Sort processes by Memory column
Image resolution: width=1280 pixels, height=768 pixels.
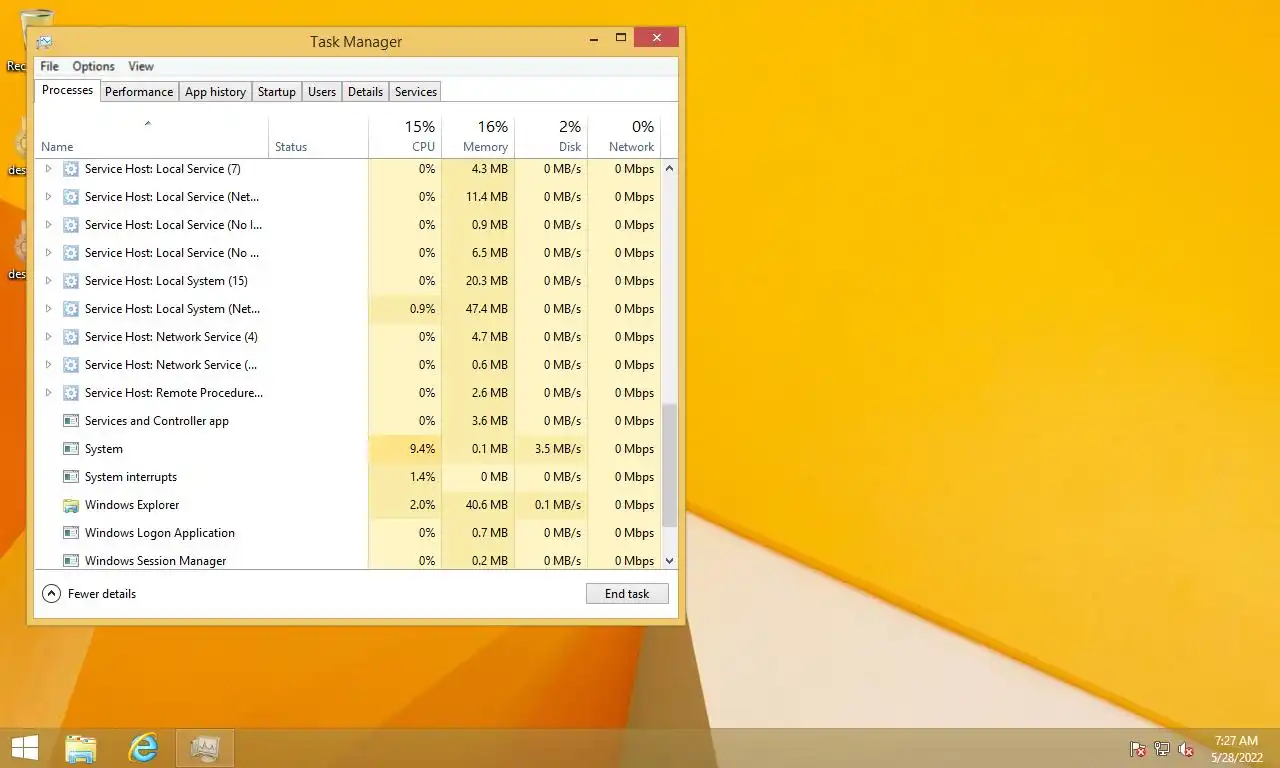pyautogui.click(x=478, y=137)
